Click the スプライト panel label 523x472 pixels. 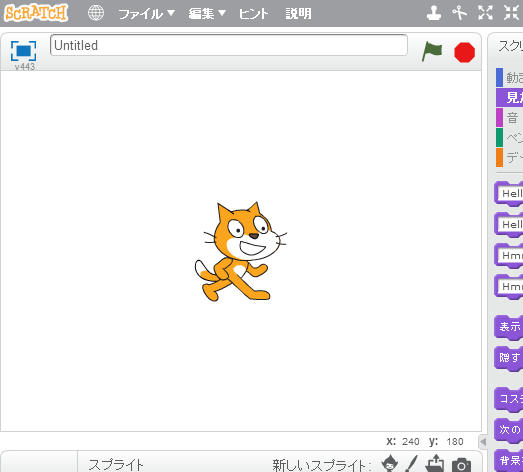[x=116, y=465]
